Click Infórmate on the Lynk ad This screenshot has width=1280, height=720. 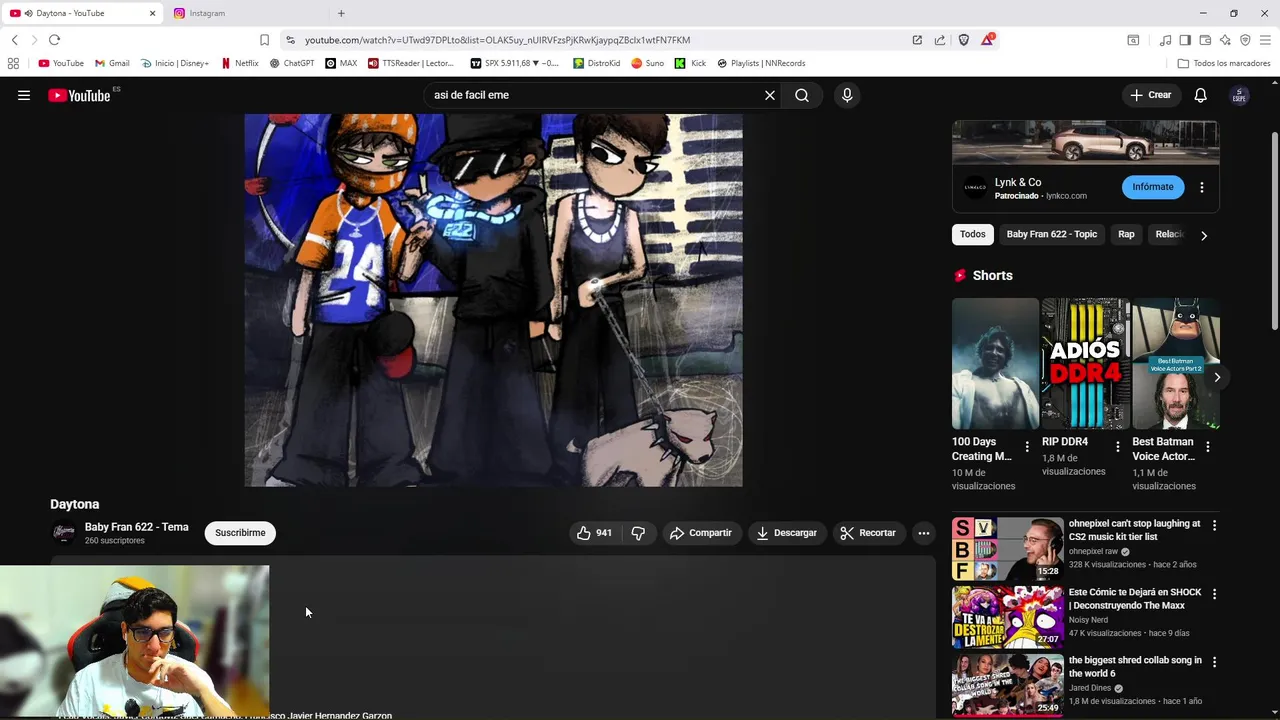click(x=1153, y=187)
